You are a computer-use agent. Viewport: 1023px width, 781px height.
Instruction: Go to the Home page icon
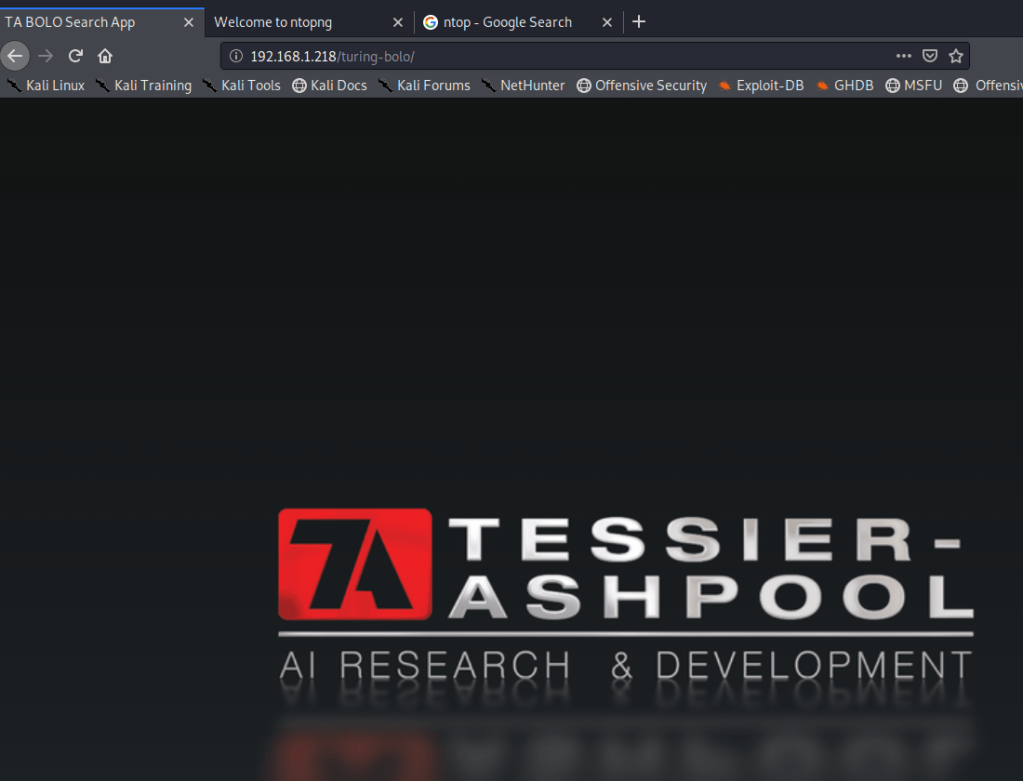tap(105, 56)
